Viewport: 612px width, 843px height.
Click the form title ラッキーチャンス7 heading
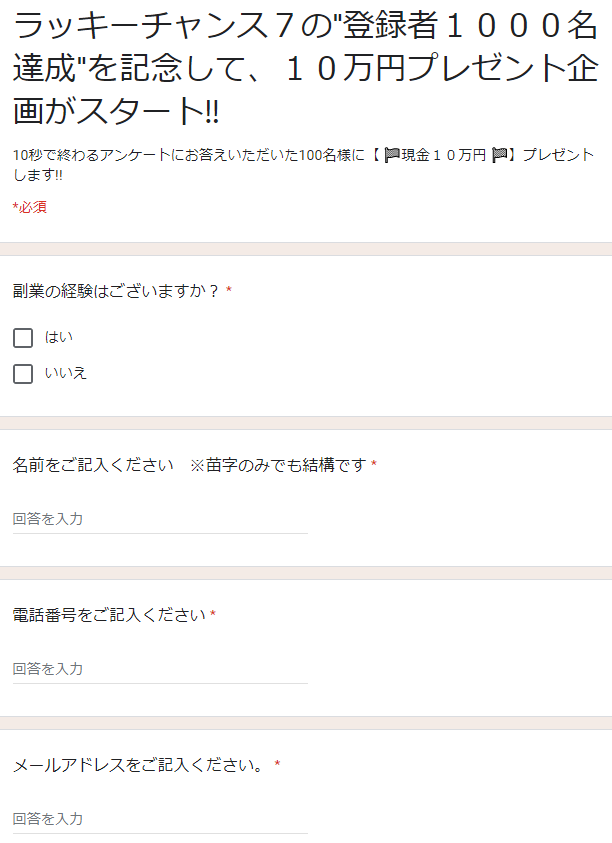(x=305, y=69)
